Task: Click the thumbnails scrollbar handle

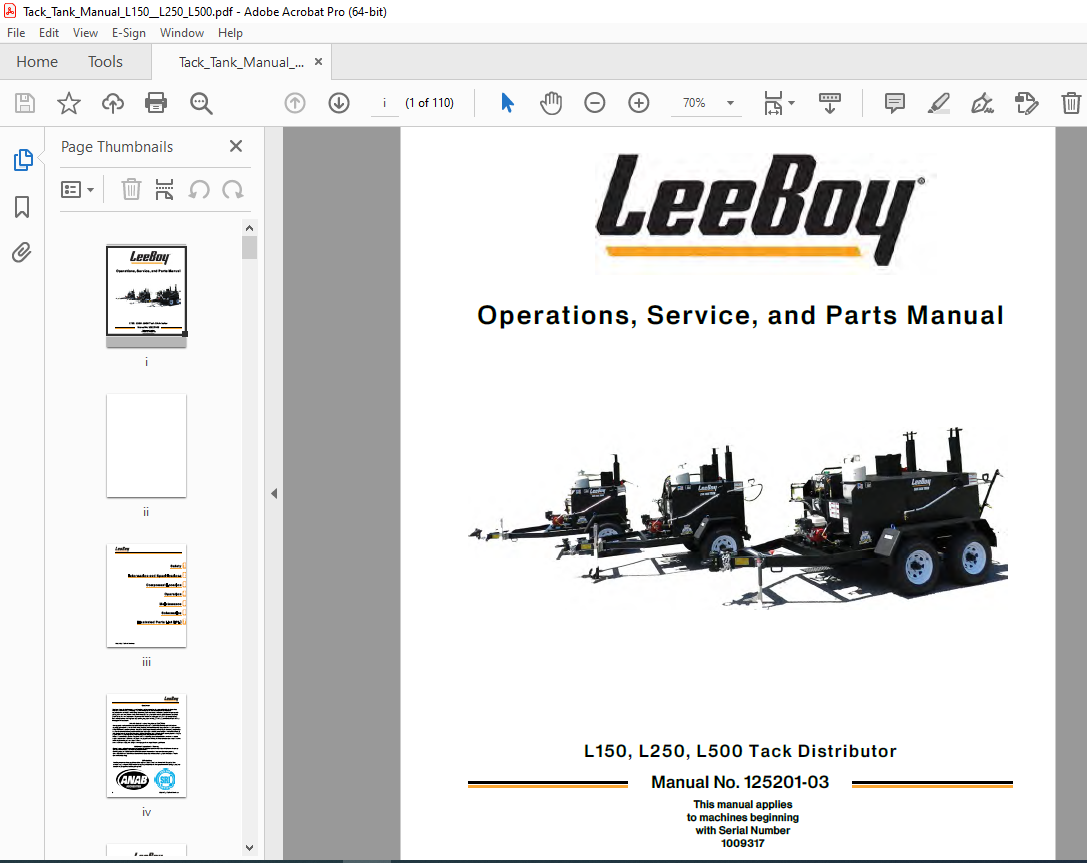Action: 250,247
